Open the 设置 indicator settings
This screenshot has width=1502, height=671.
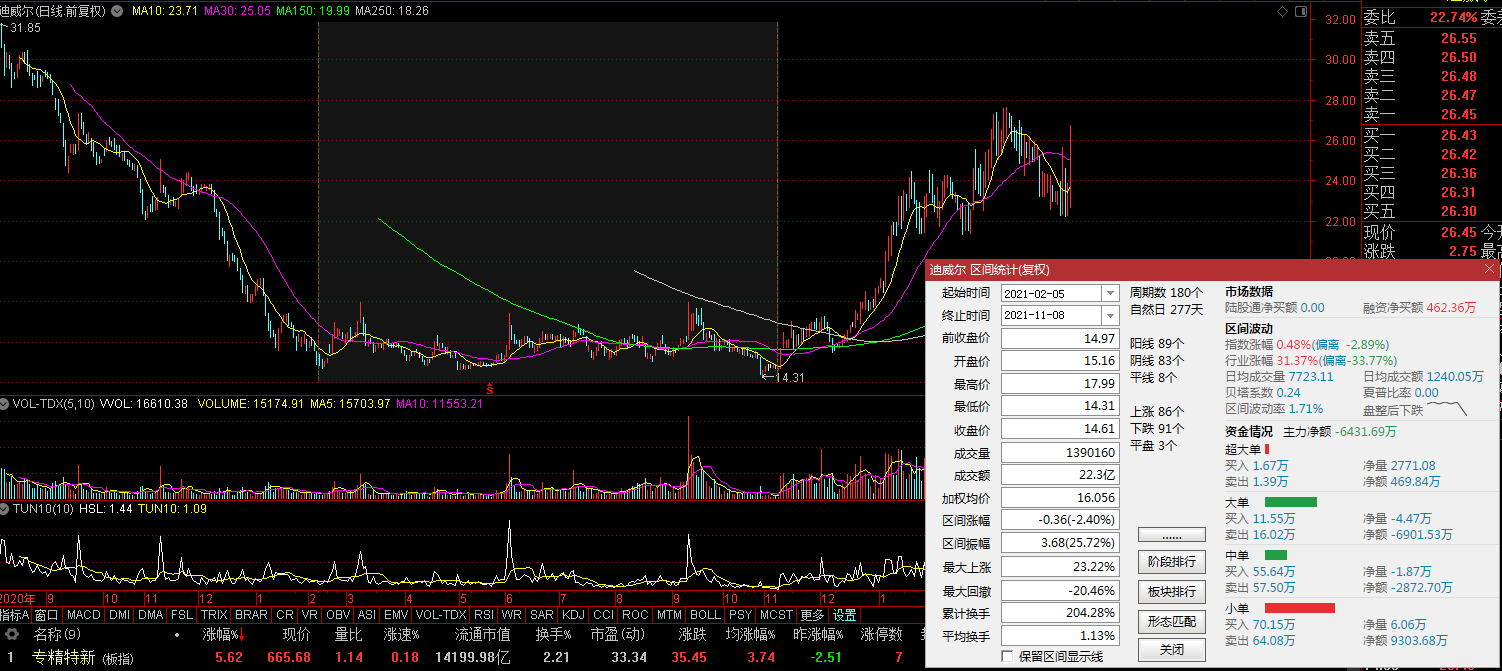(845, 615)
